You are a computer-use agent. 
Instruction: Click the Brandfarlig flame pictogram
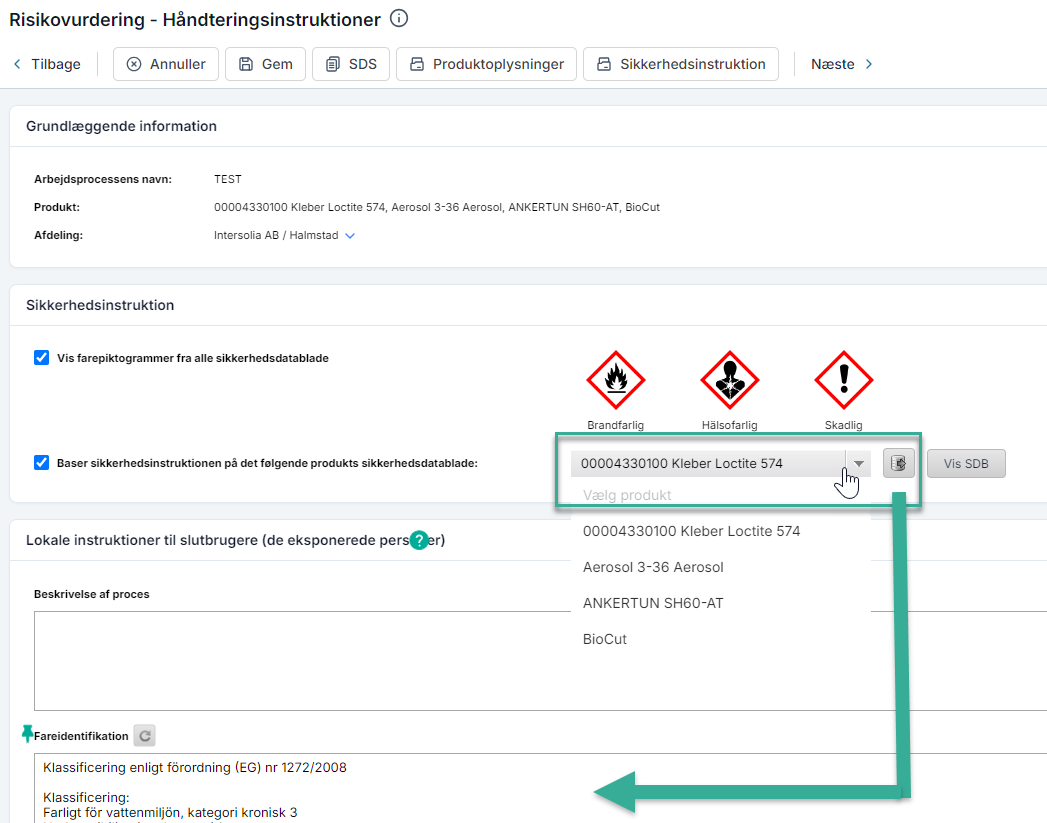pyautogui.click(x=616, y=380)
